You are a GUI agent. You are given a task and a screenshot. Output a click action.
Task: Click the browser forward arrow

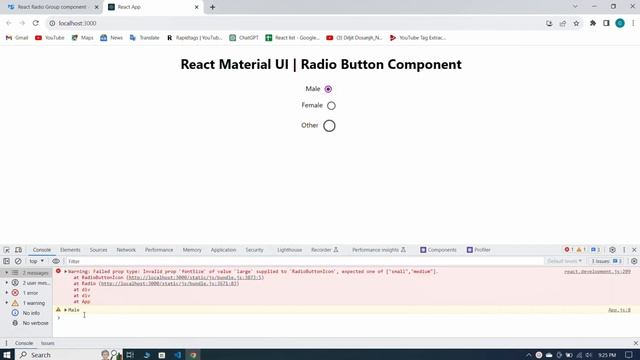[22, 23]
